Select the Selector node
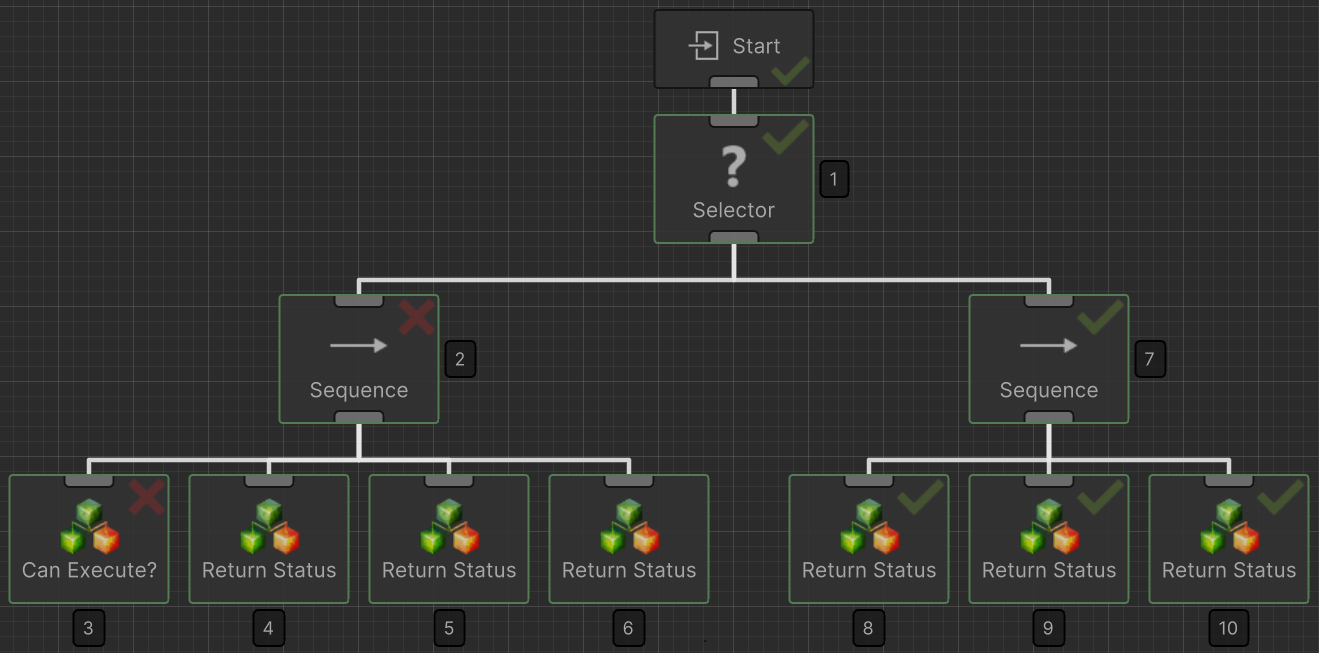The width and height of the screenshot is (1319, 653). (x=733, y=210)
